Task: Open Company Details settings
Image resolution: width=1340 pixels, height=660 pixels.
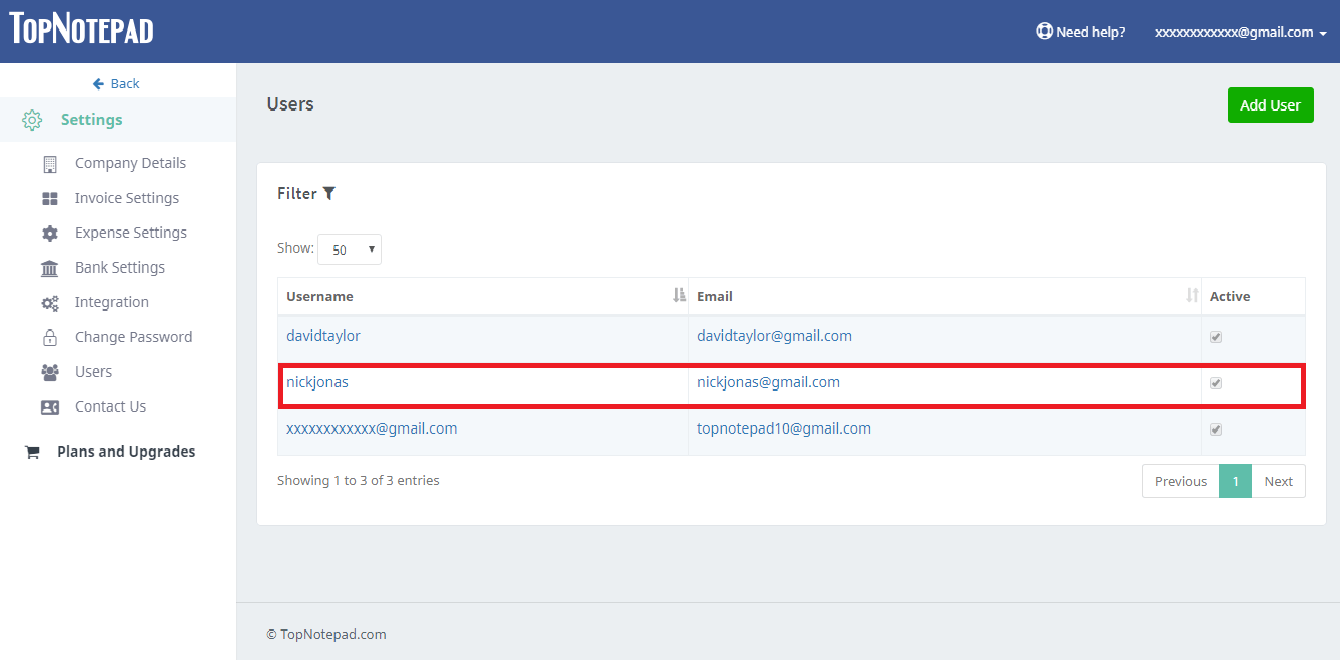Action: pyautogui.click(x=130, y=163)
